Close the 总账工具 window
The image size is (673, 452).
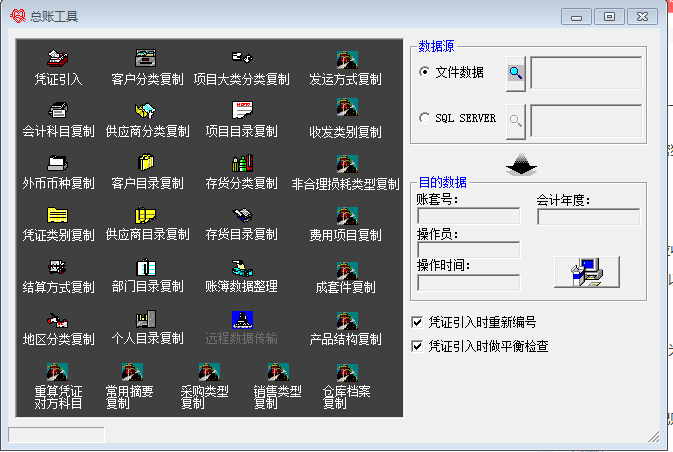tap(642, 17)
